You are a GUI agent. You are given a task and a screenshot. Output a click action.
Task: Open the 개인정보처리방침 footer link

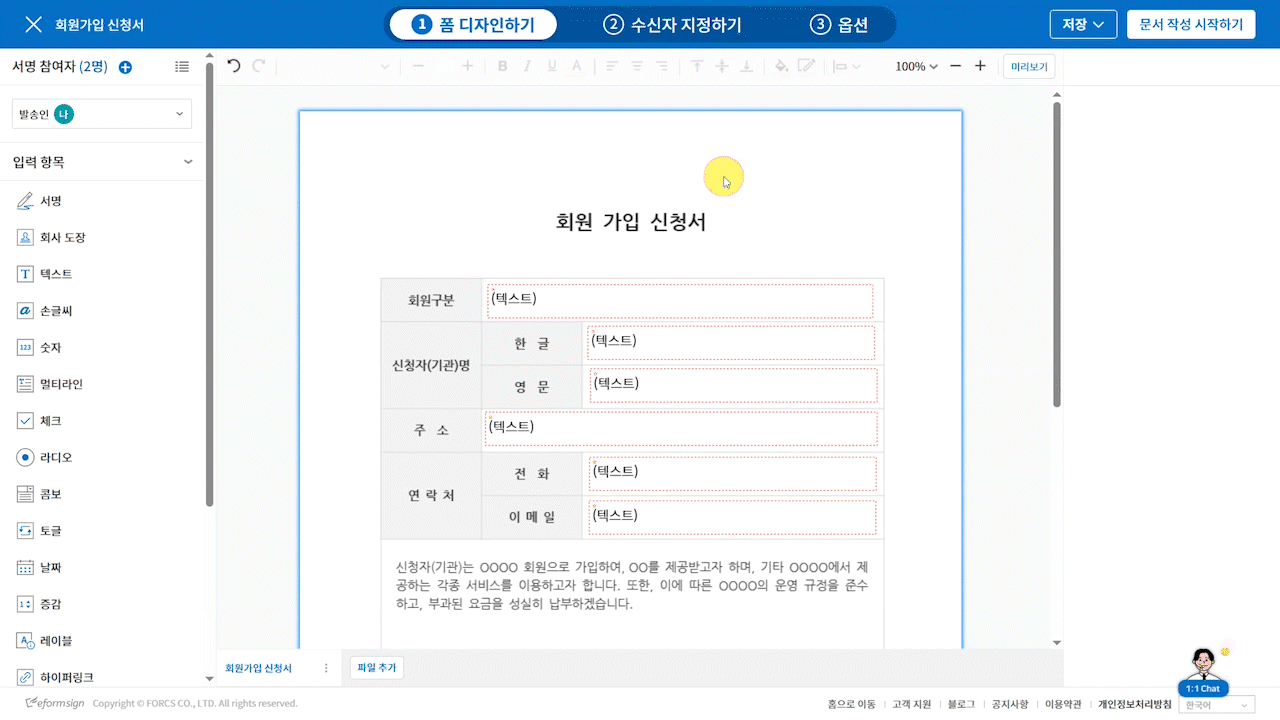(x=1134, y=704)
